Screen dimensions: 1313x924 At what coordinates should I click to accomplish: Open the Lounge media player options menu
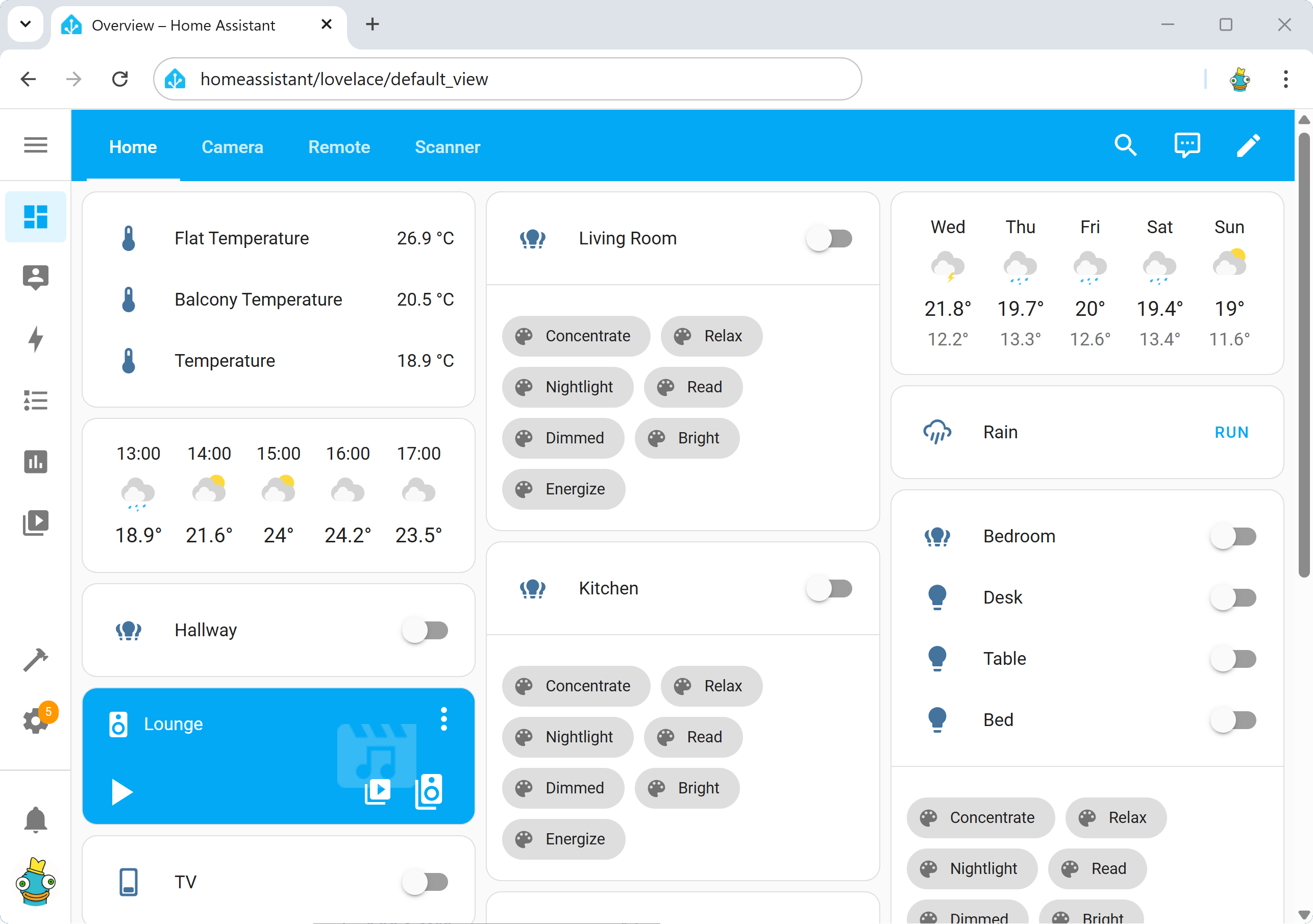[x=444, y=719]
